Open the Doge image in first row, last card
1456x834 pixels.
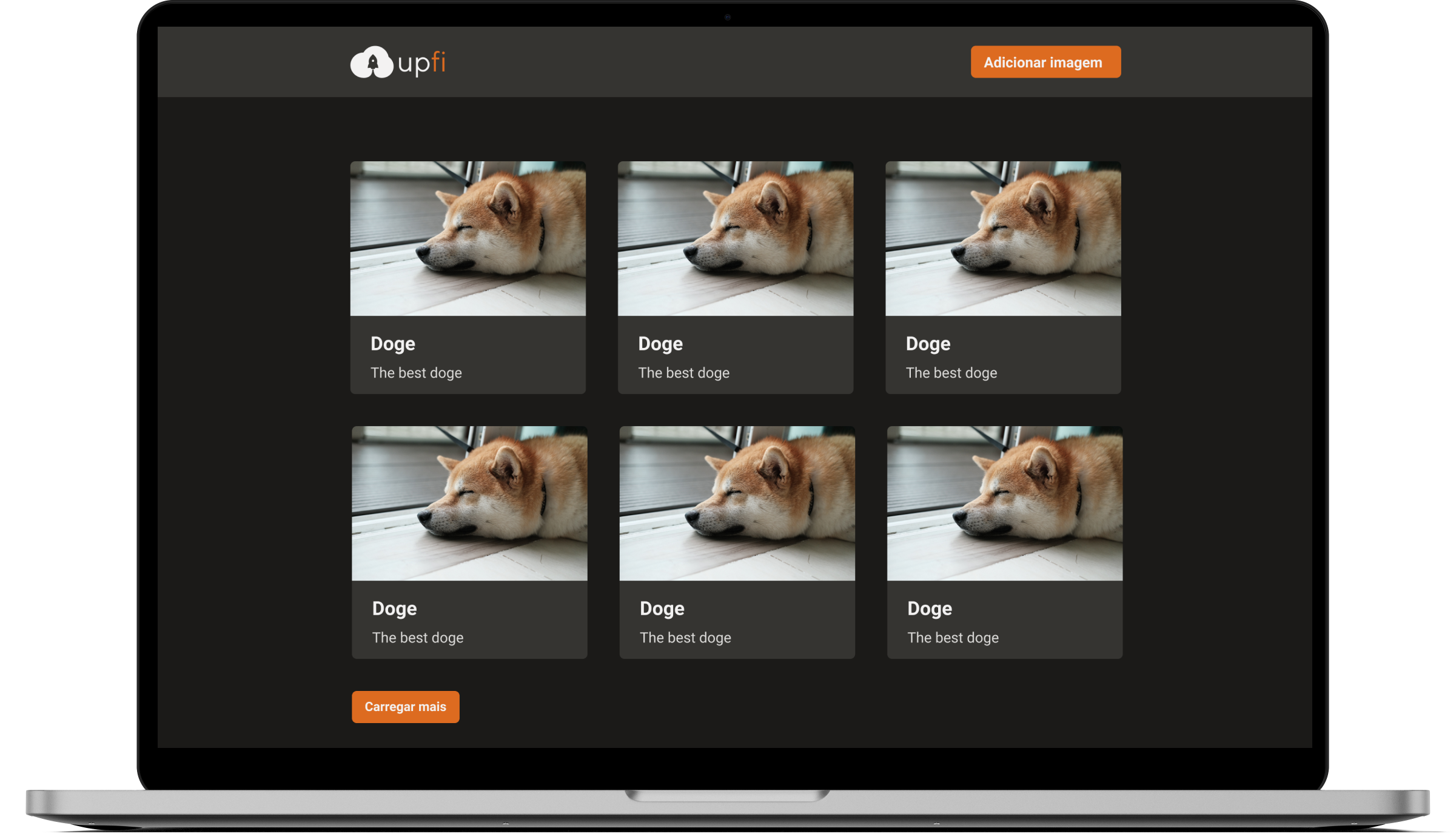click(x=1002, y=238)
